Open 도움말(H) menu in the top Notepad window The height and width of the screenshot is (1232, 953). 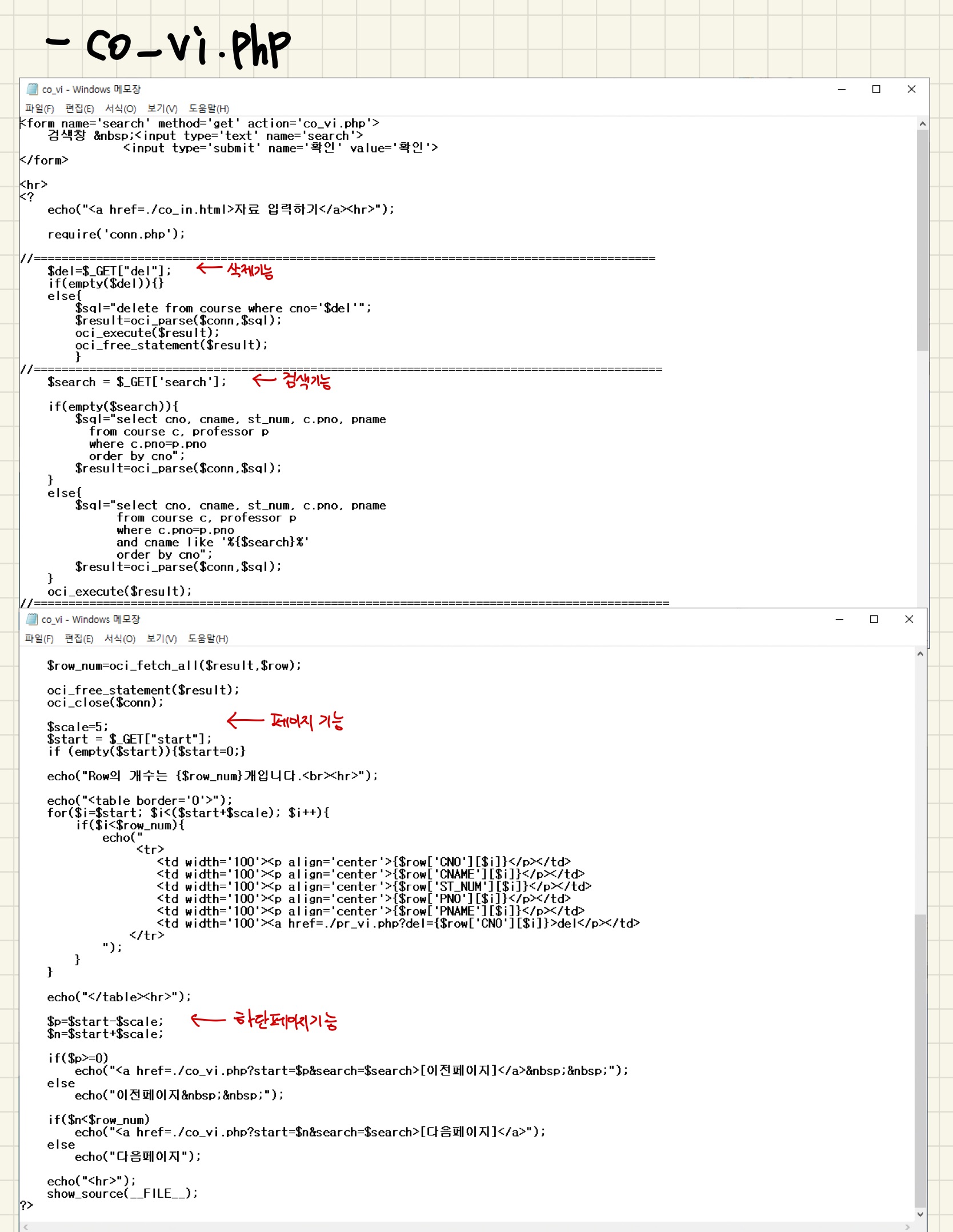pos(209,109)
